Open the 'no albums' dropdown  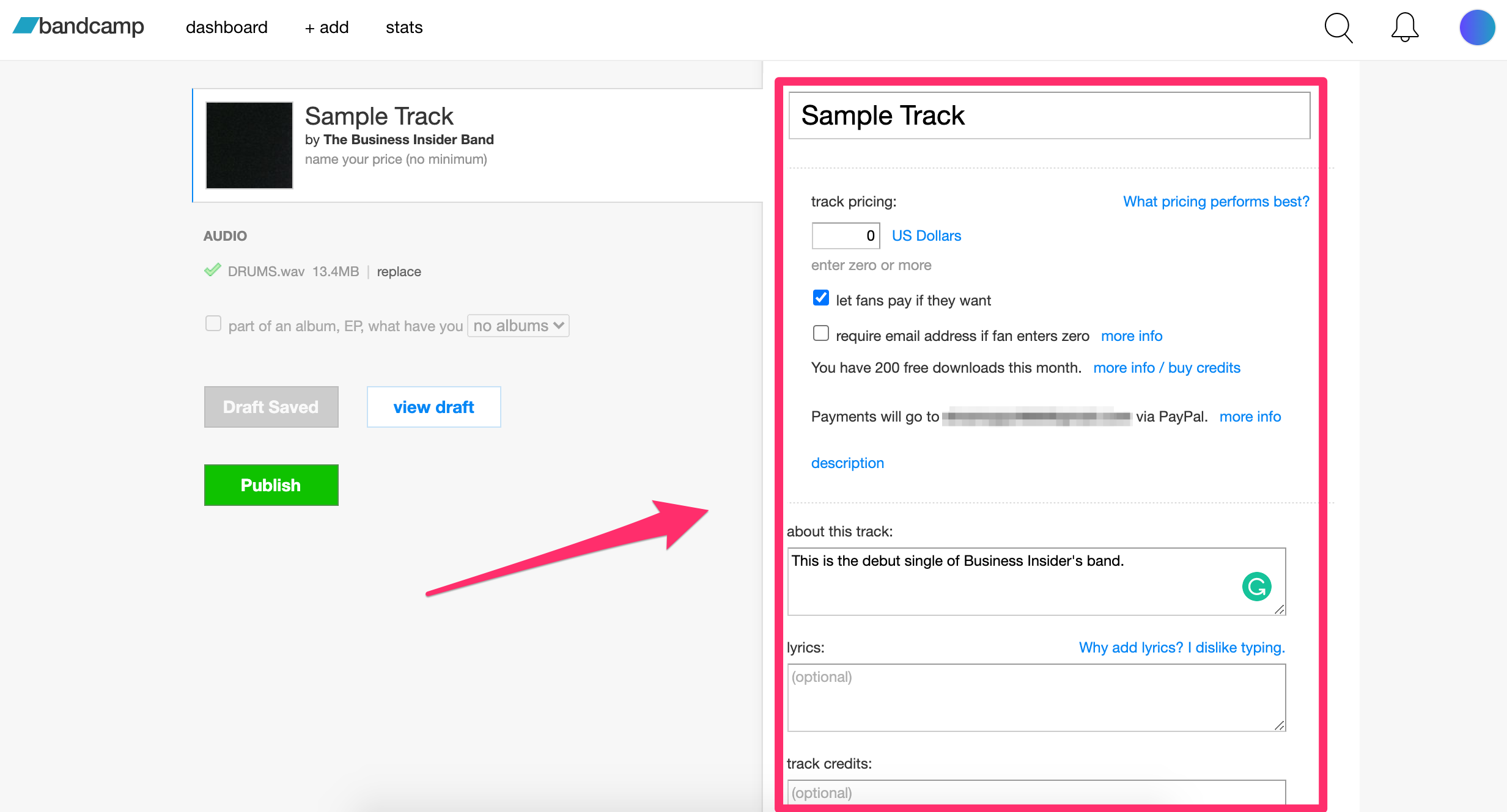[517, 326]
